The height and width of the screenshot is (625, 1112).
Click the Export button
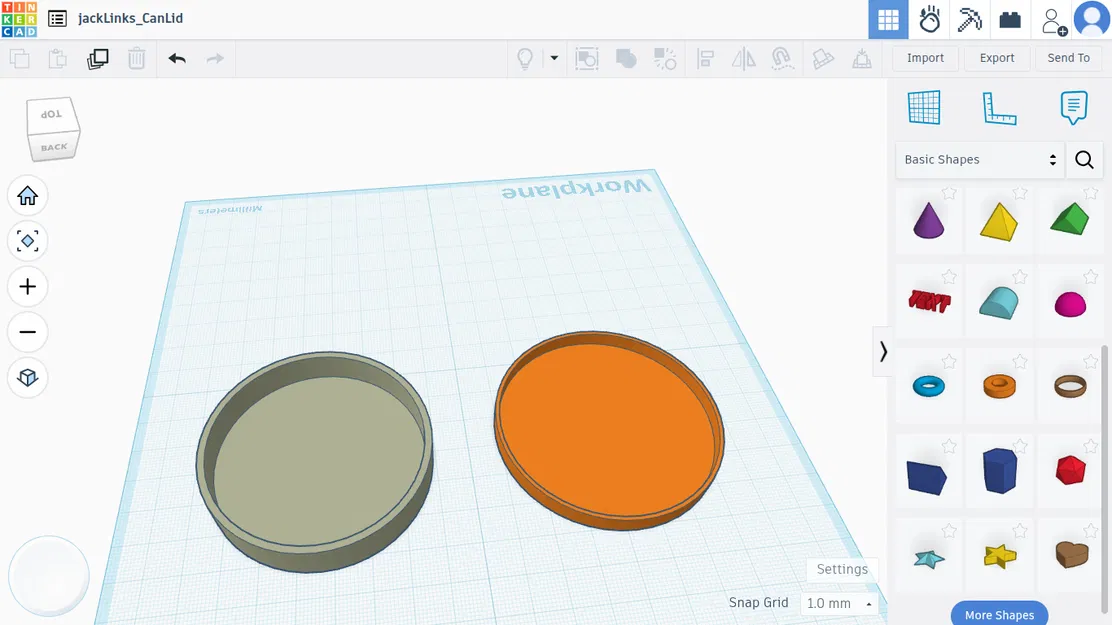coord(997,58)
